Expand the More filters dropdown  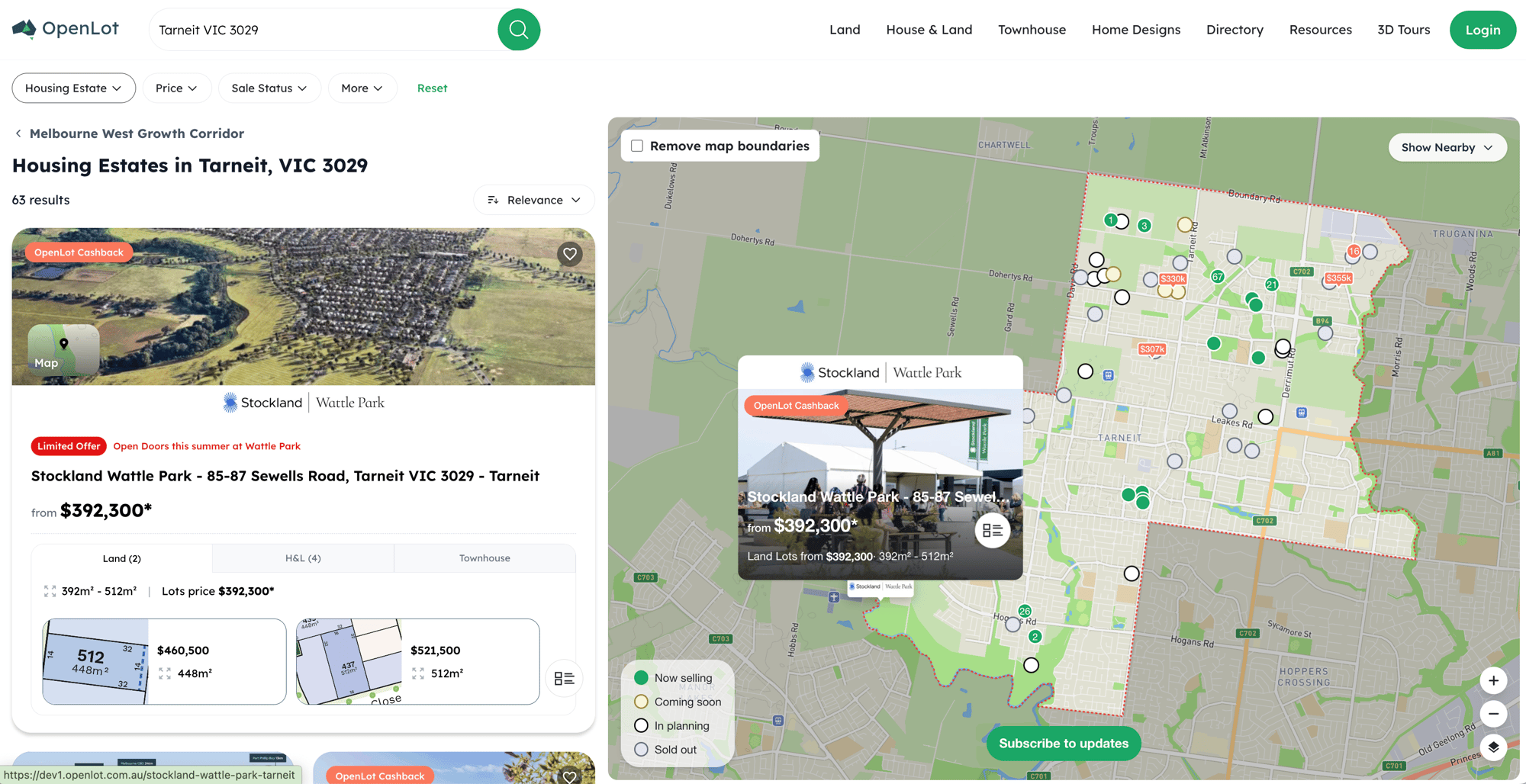pyautogui.click(x=362, y=88)
